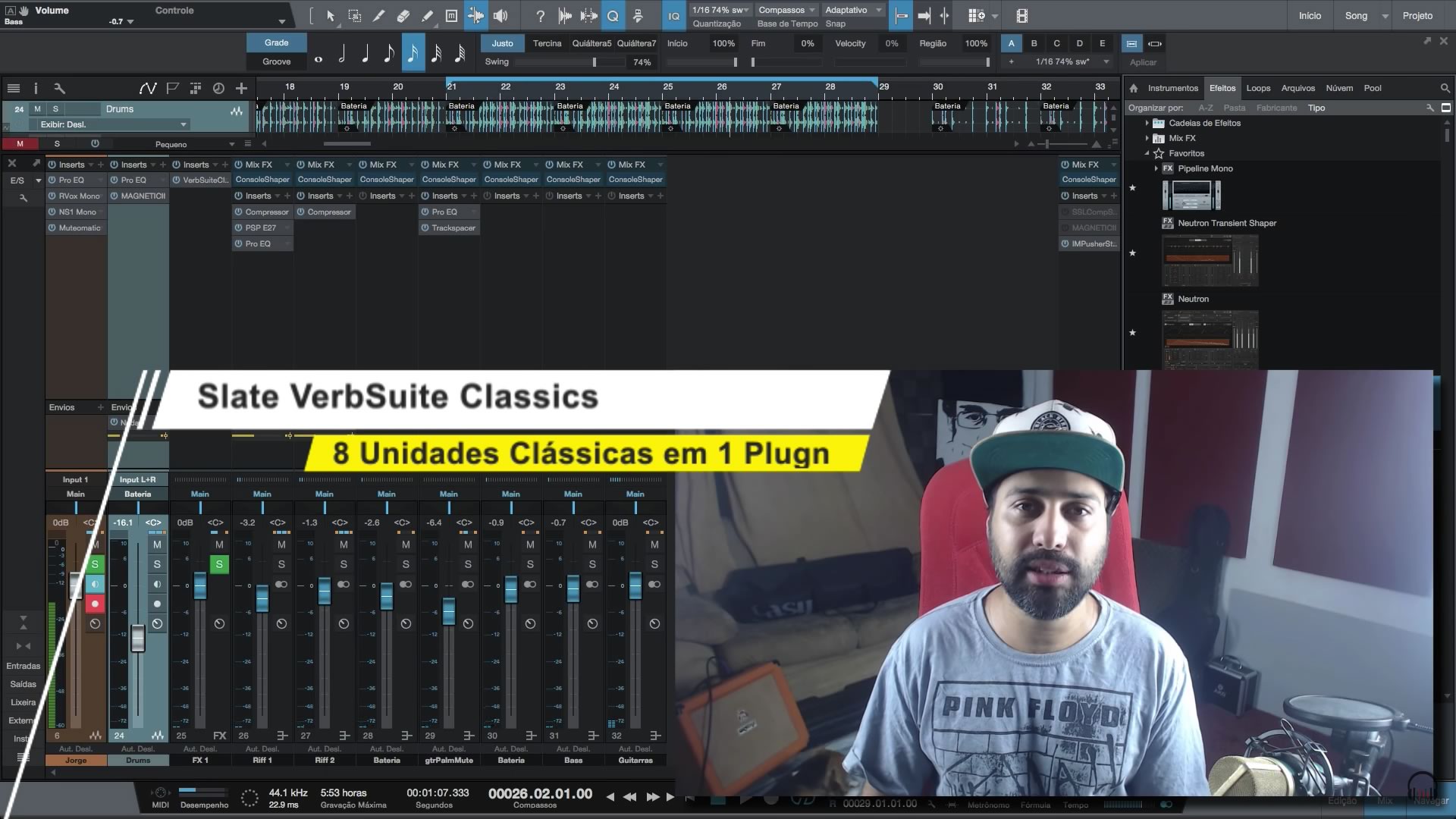
Task: Open the Exibir: Desl. dropdown
Action: [113, 124]
